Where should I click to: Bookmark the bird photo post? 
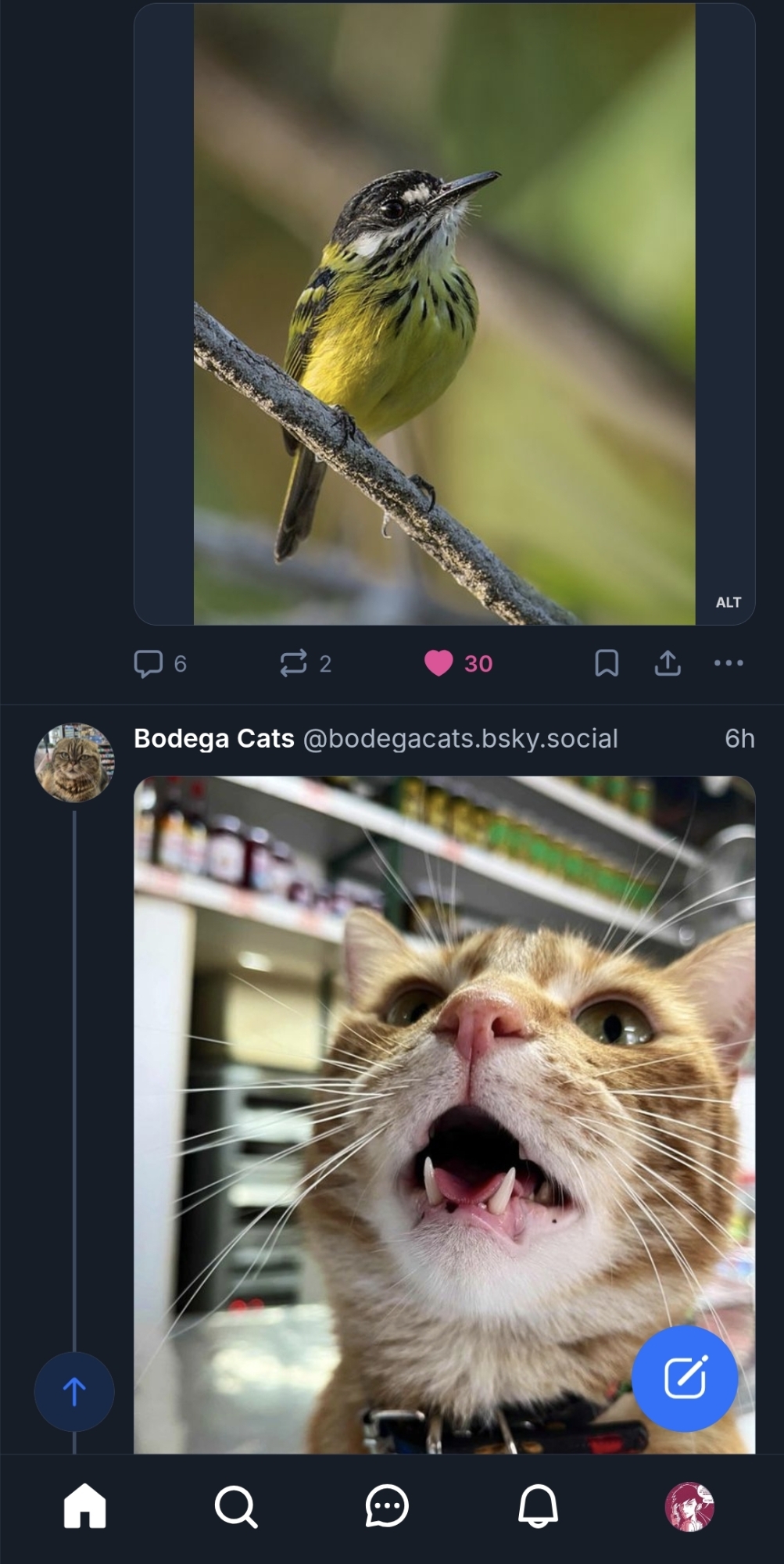click(x=607, y=663)
